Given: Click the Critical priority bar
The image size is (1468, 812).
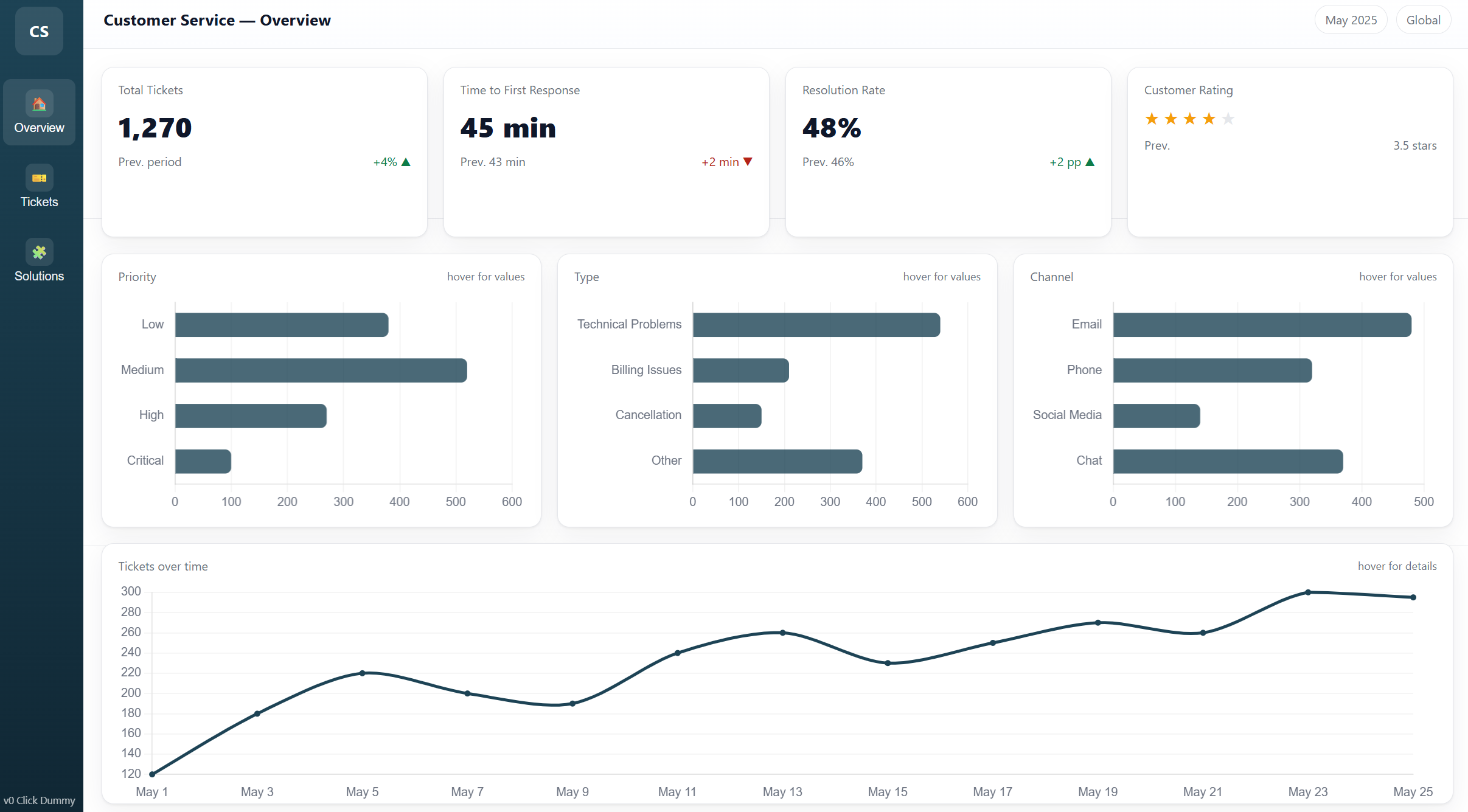Looking at the screenshot, I should [x=203, y=461].
